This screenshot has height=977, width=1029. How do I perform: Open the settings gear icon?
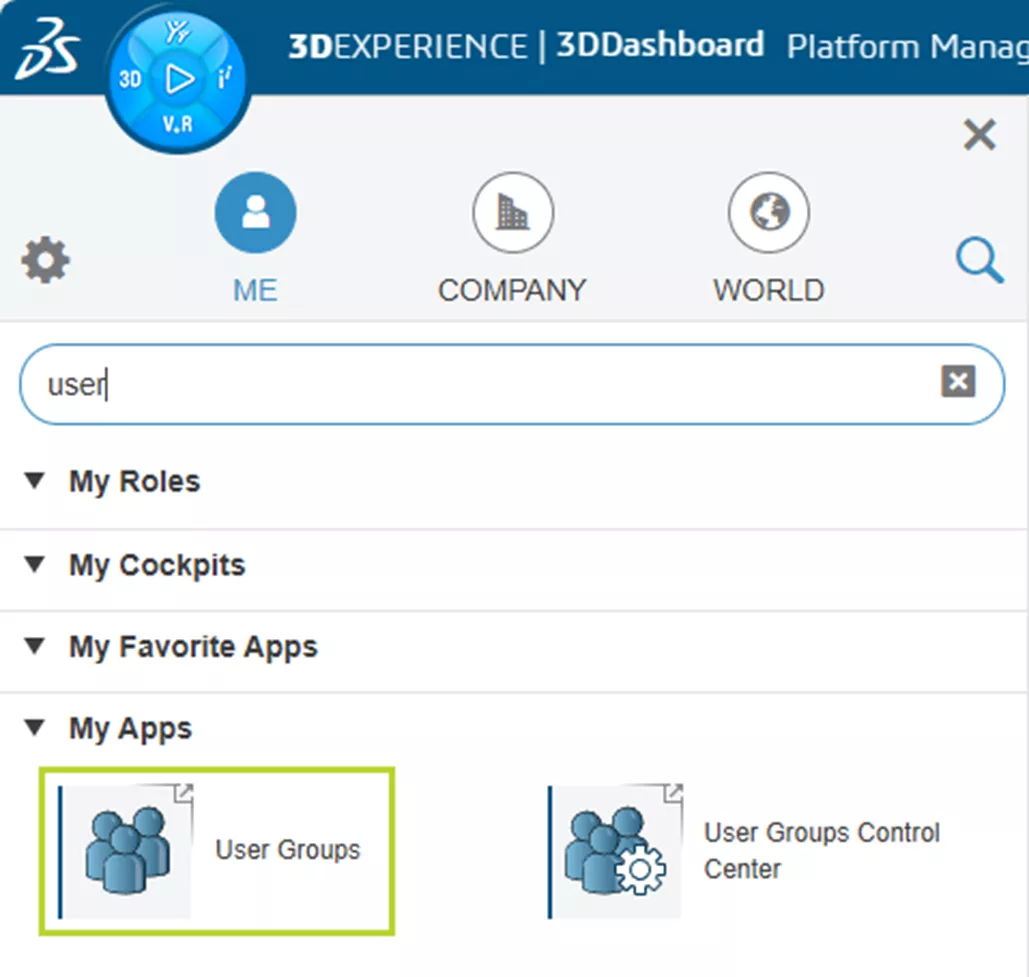(x=46, y=262)
